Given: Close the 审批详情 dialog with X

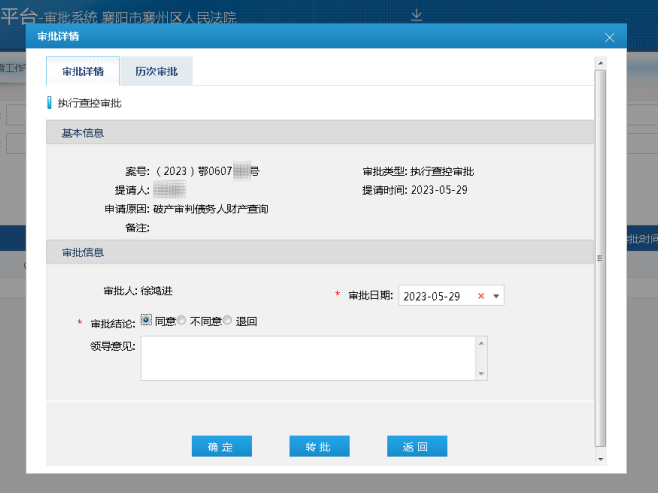Looking at the screenshot, I should coord(610,37).
